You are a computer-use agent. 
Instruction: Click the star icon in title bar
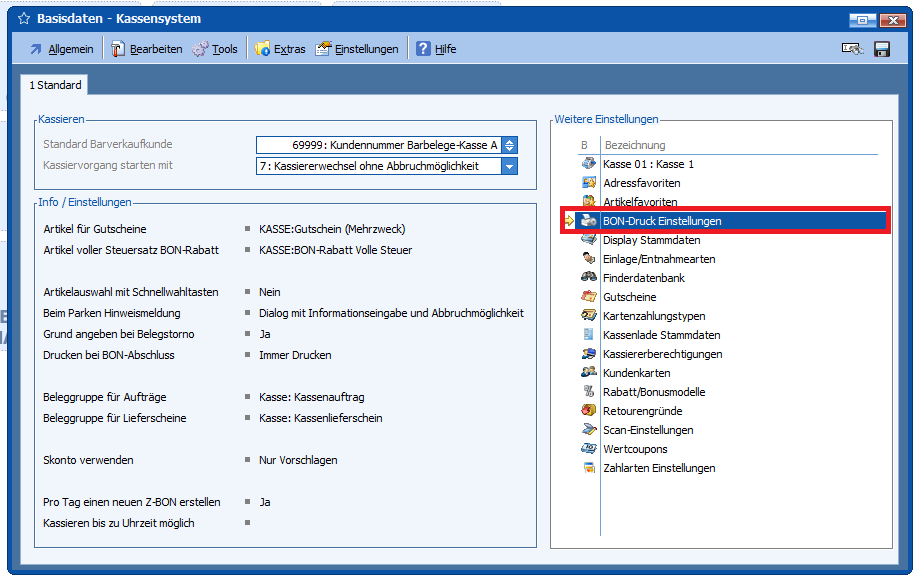24,19
